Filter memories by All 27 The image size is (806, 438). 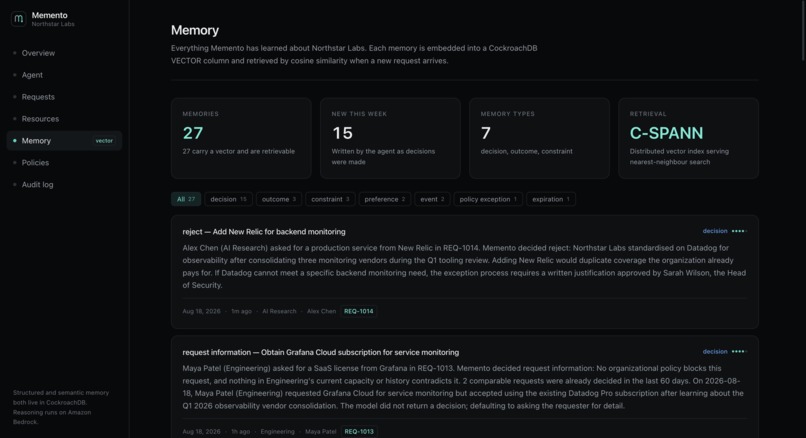tap(186, 199)
